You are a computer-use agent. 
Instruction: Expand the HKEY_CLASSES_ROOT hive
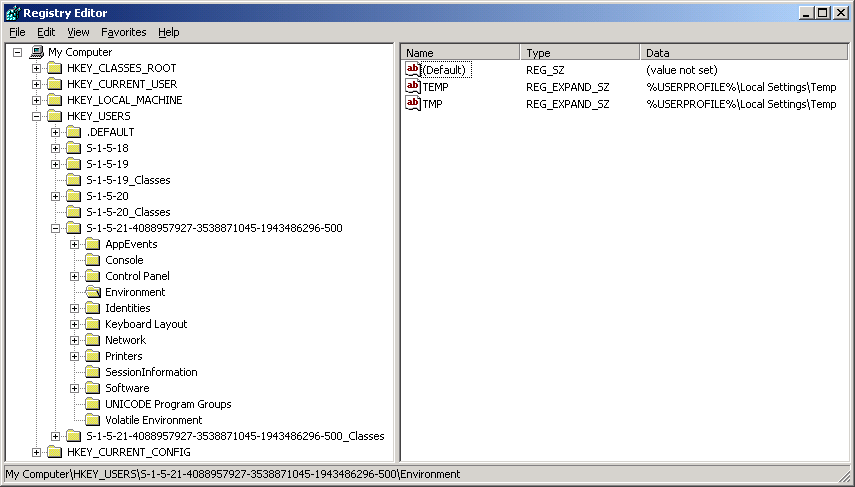click(36, 68)
